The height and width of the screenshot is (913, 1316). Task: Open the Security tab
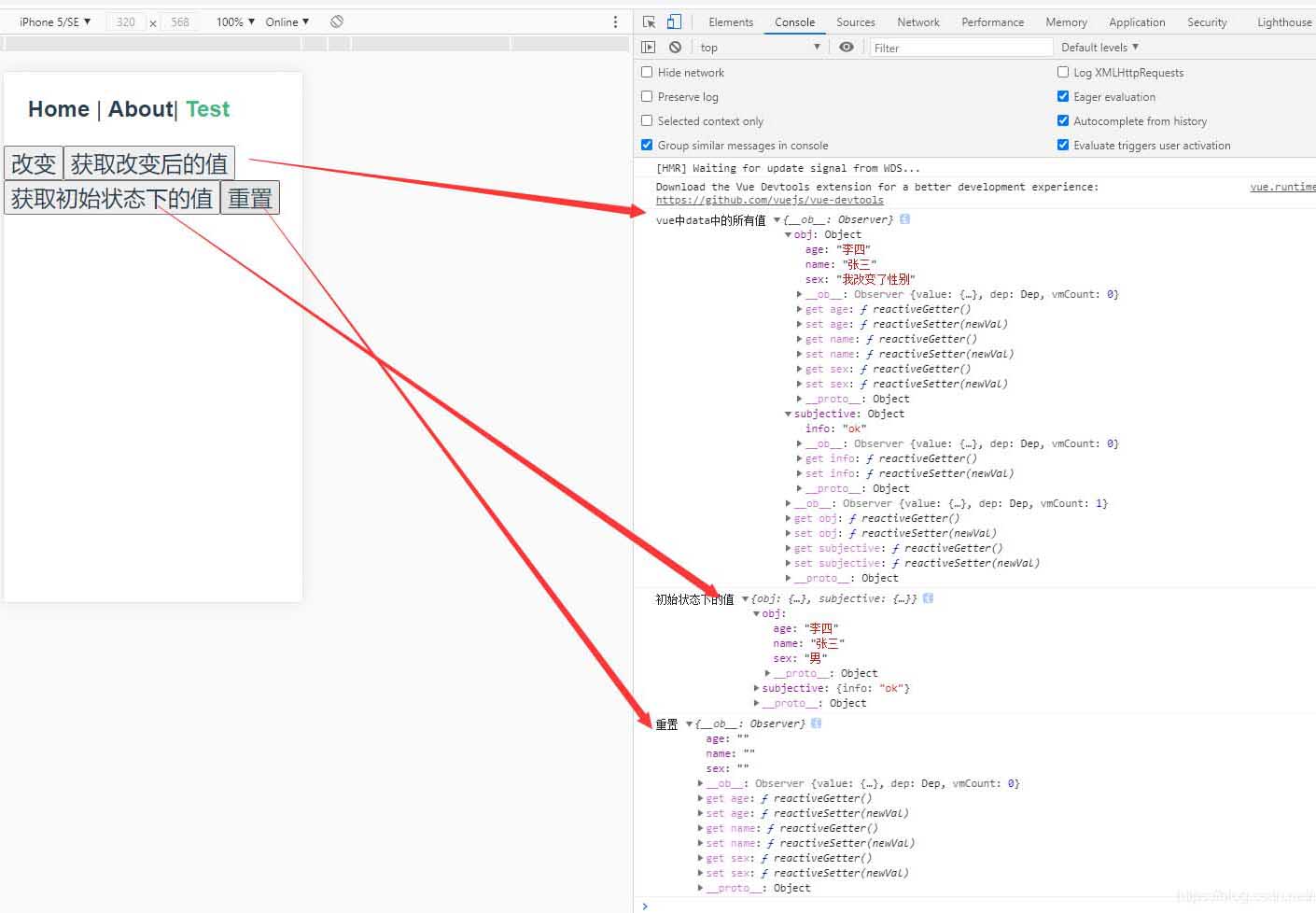(x=1207, y=21)
